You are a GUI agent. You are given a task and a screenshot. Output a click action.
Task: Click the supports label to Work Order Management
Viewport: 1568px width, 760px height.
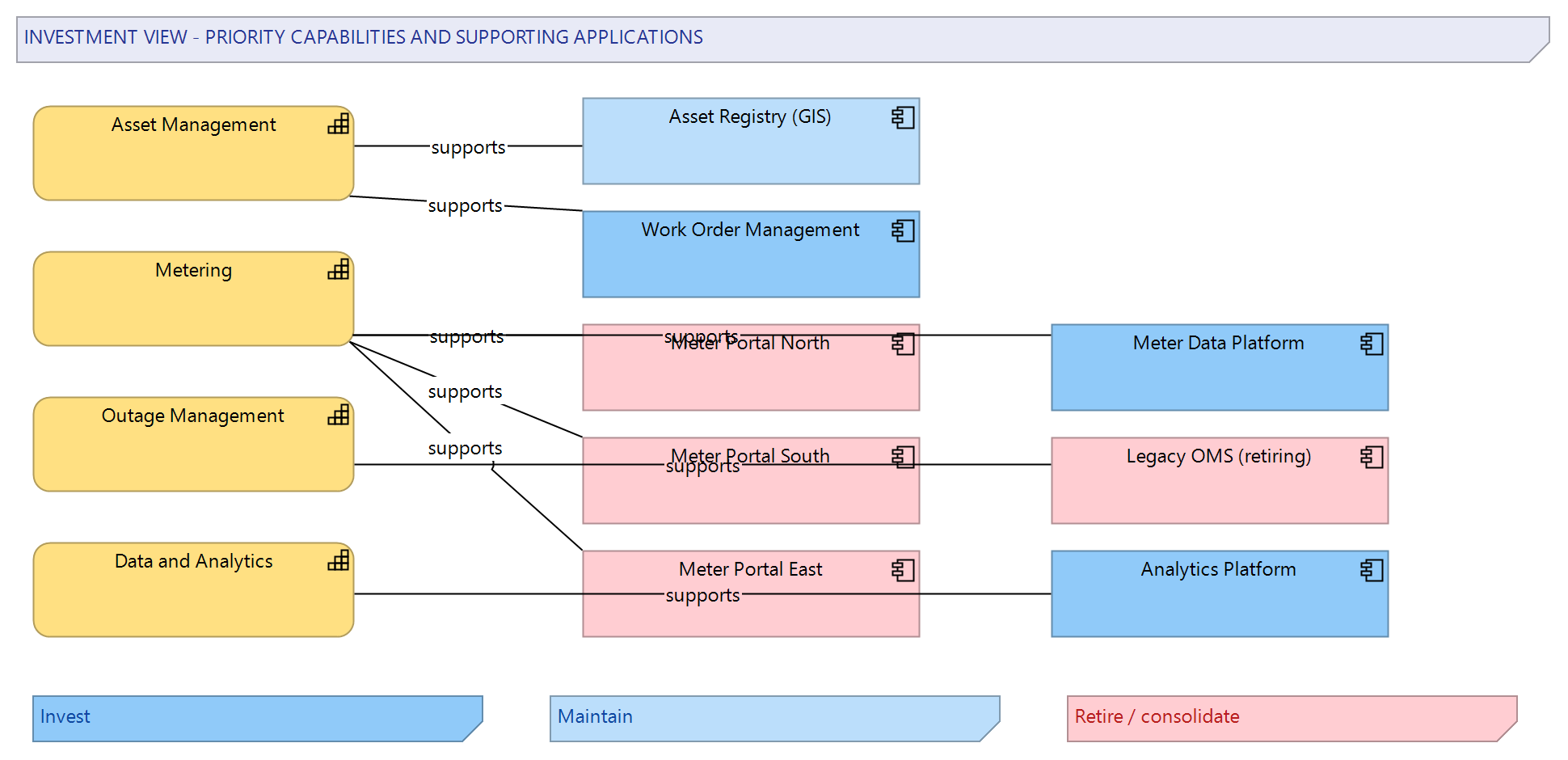tap(465, 205)
